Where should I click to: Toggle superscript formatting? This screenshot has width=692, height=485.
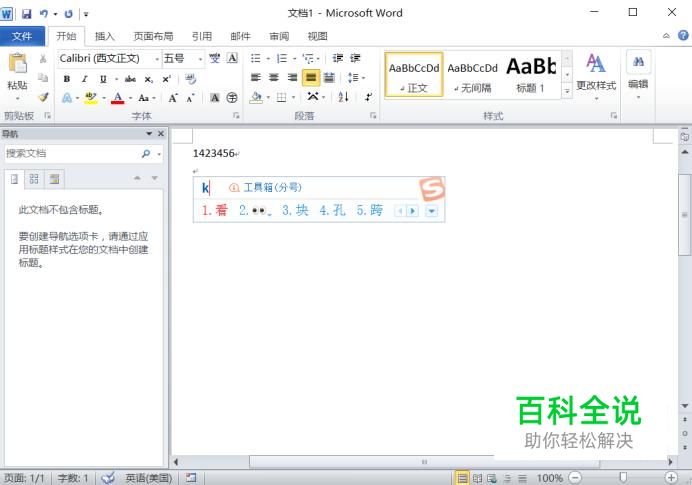(166, 79)
